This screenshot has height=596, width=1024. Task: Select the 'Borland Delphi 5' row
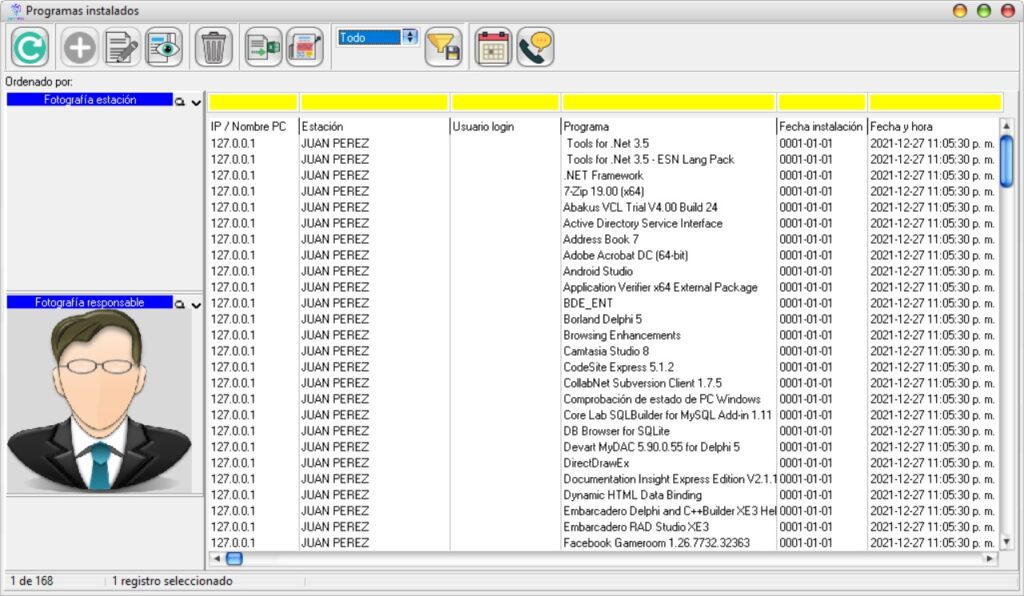[603, 319]
